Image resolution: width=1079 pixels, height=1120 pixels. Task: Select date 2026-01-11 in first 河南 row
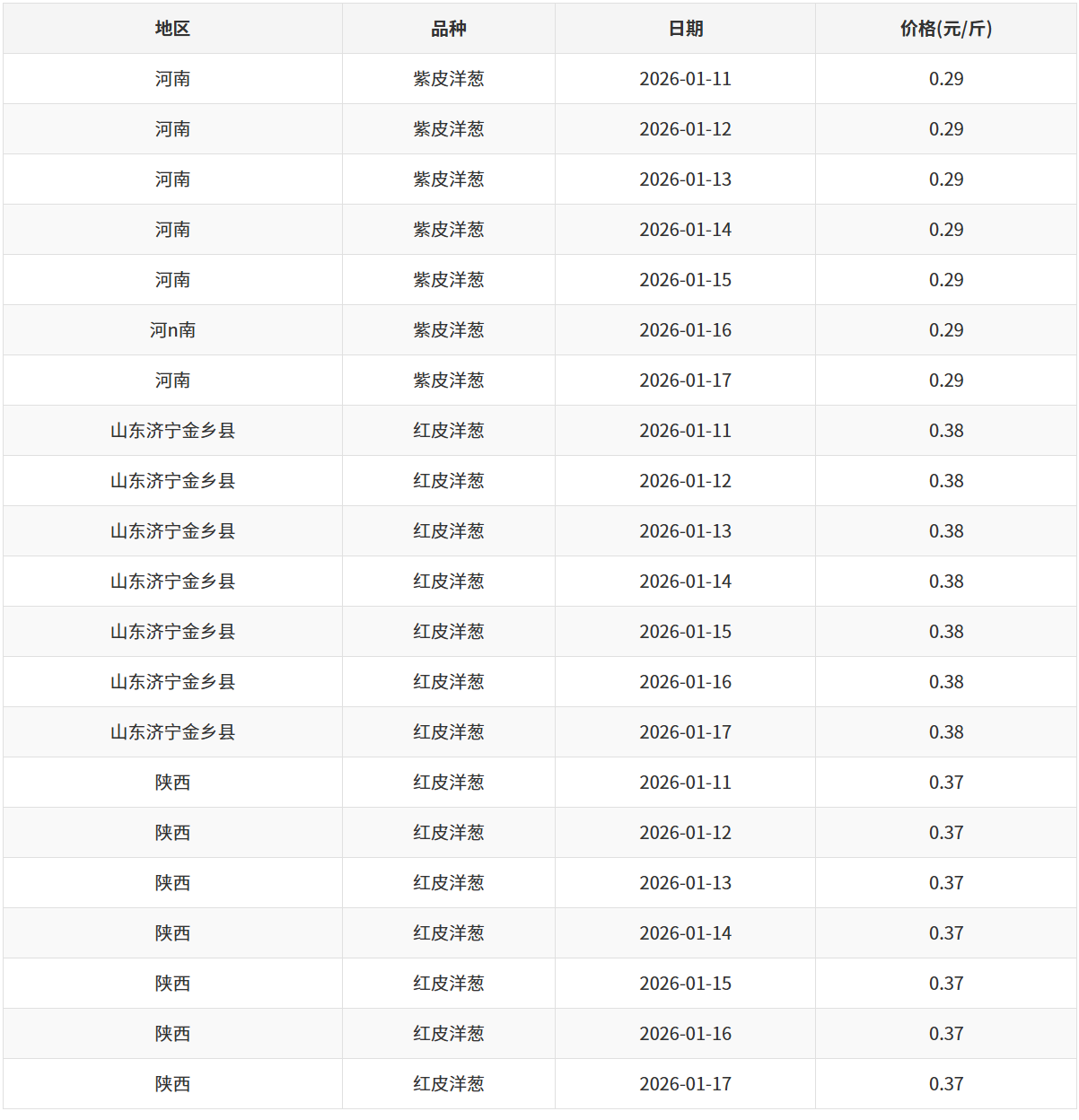point(685,79)
